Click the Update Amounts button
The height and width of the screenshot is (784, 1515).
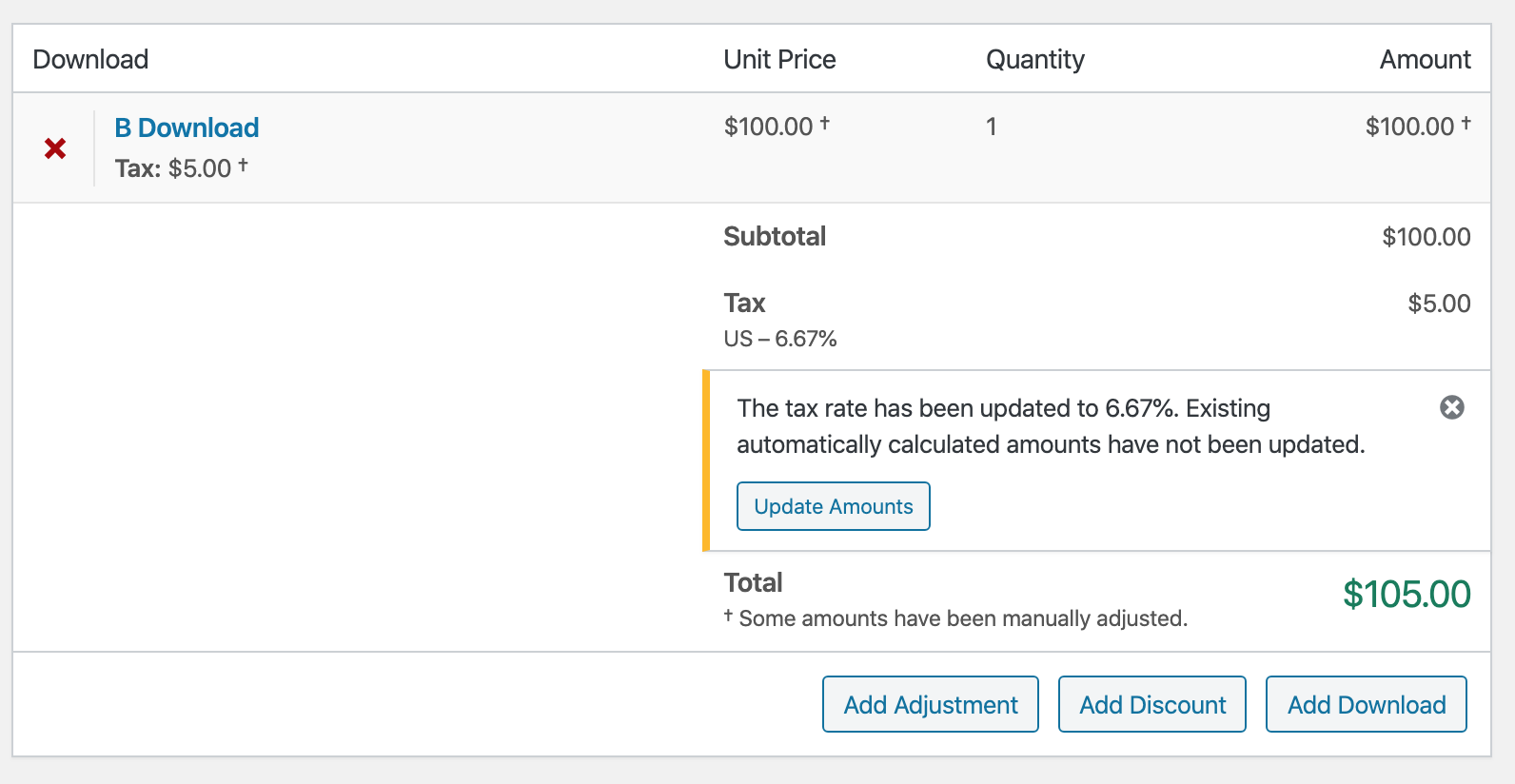tap(834, 506)
